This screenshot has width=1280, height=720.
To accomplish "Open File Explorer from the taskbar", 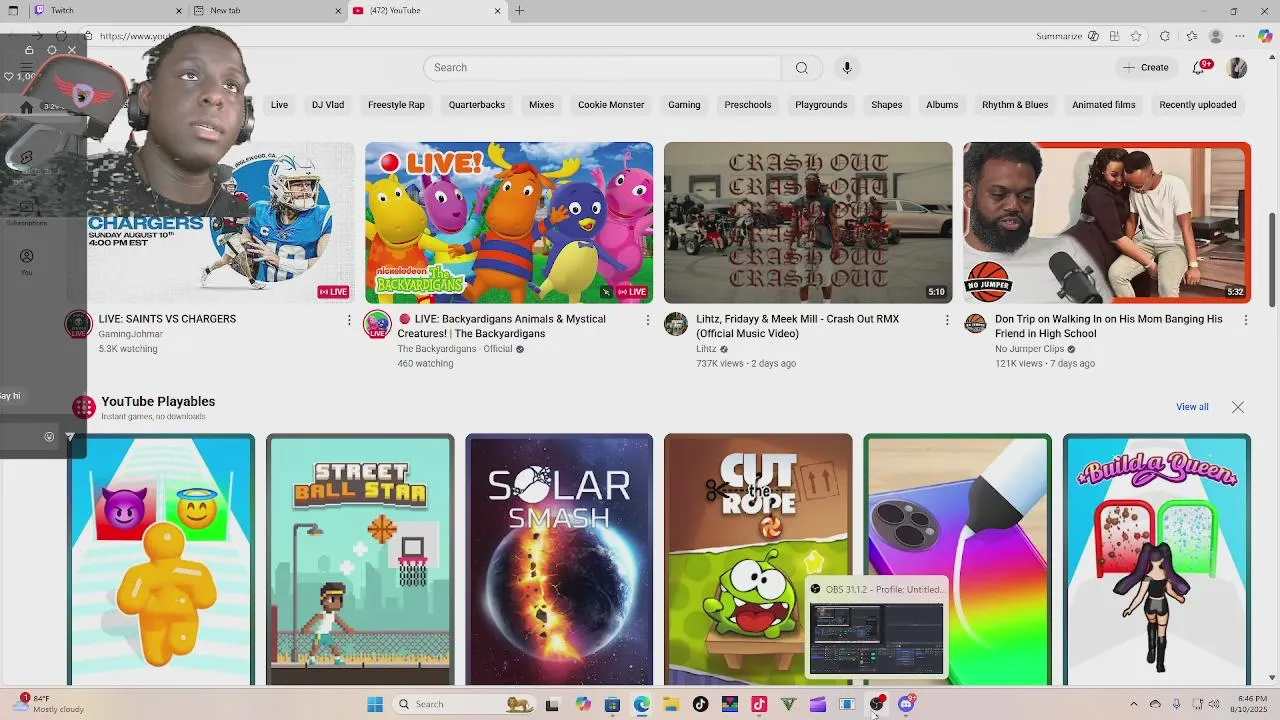I will pos(671,704).
